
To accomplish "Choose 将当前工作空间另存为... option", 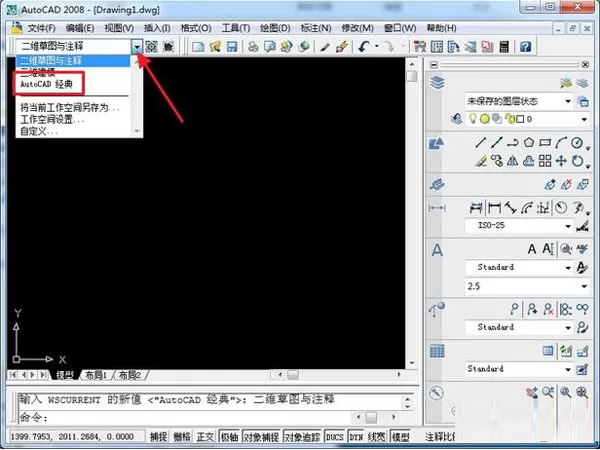I will [x=70, y=108].
